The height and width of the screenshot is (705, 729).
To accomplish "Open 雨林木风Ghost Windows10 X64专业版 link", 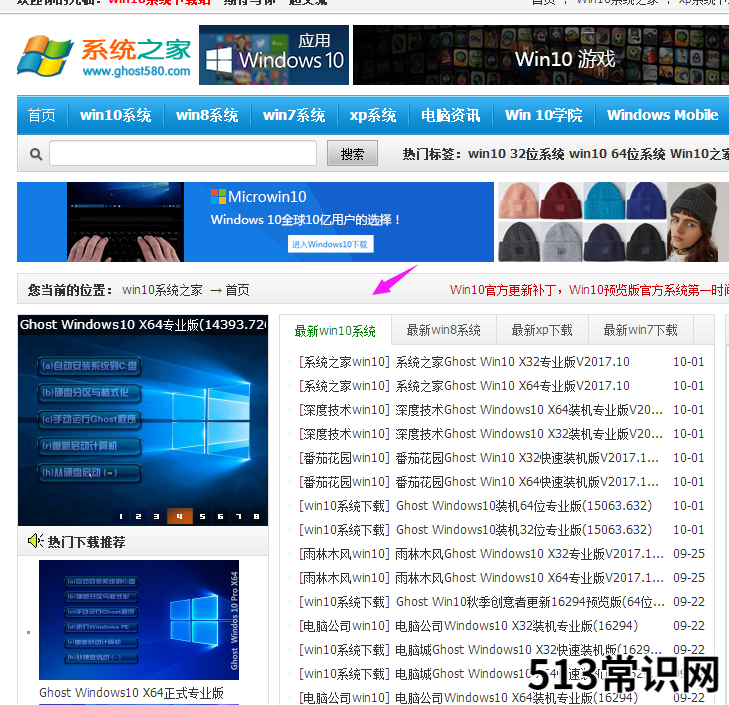I will tap(529, 578).
